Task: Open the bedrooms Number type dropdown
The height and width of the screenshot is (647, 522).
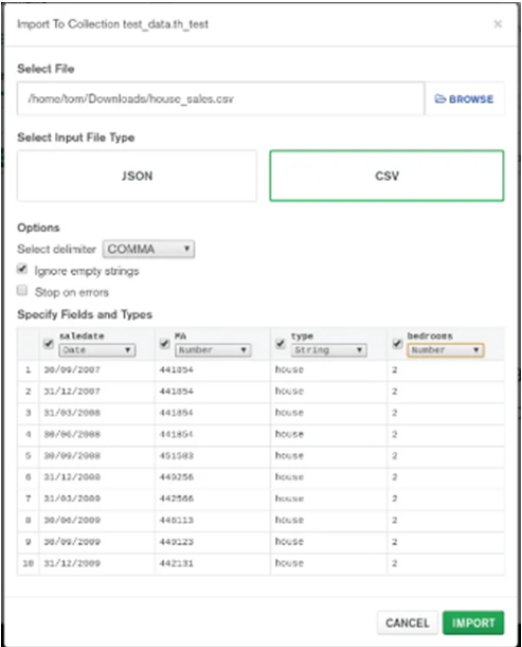Action: (445, 350)
